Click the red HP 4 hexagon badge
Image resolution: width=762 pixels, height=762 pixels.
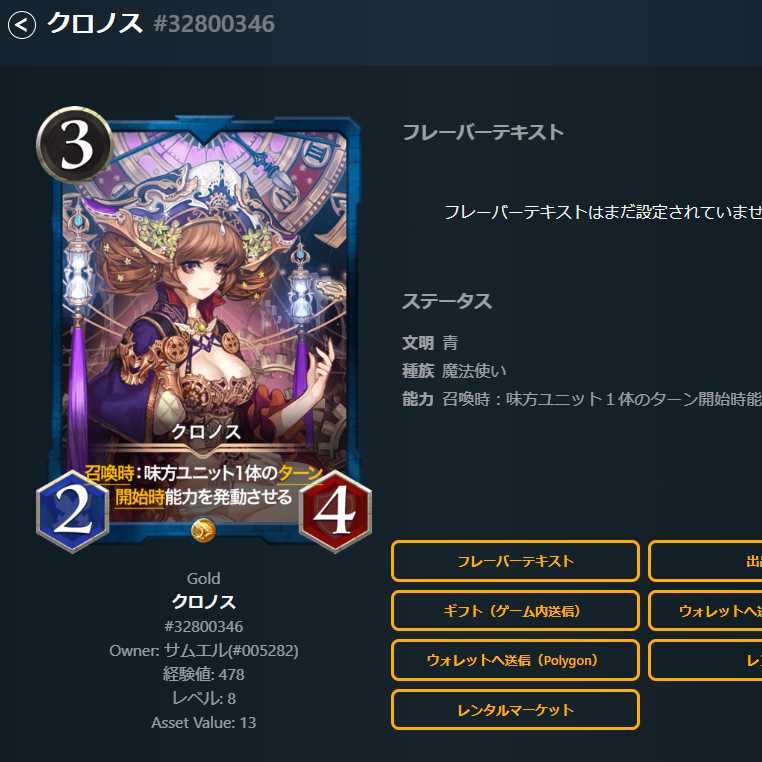(335, 512)
